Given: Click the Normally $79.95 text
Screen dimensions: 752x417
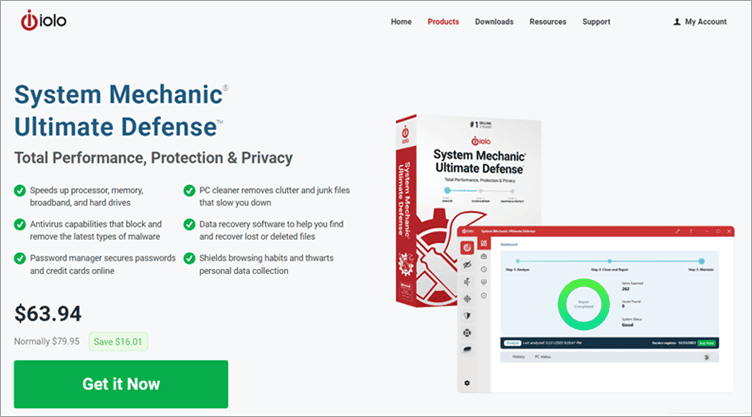Looking at the screenshot, I should tap(47, 341).
